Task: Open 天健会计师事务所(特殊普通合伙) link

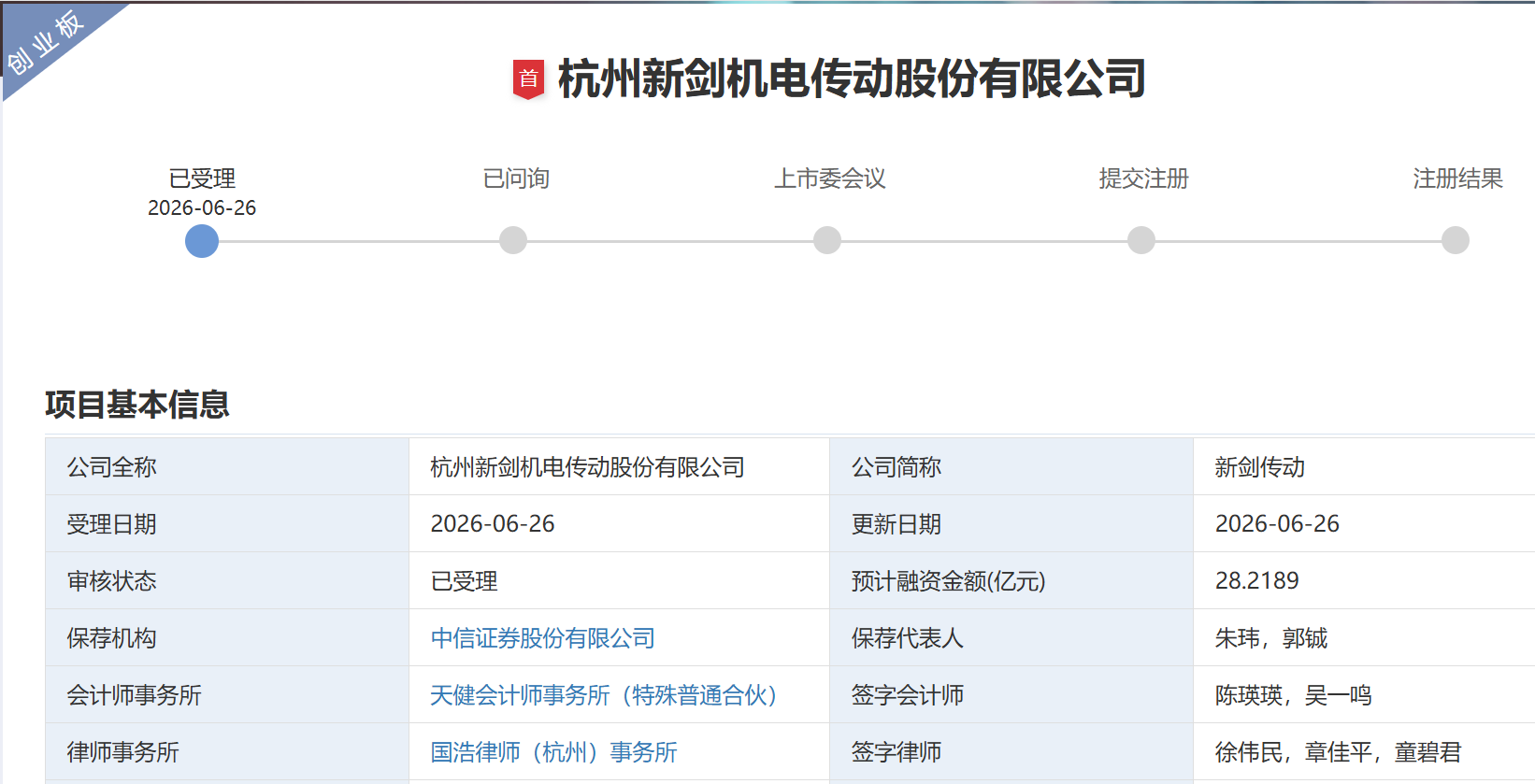Action: (604, 695)
